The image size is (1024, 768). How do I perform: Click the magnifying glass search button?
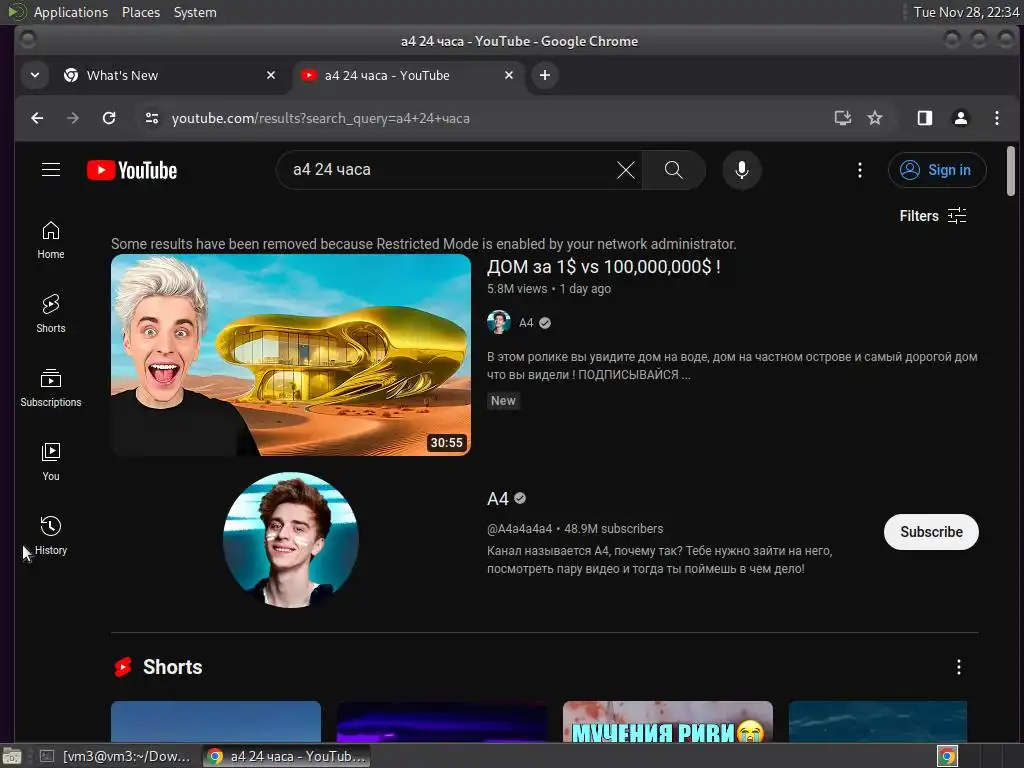click(x=673, y=170)
